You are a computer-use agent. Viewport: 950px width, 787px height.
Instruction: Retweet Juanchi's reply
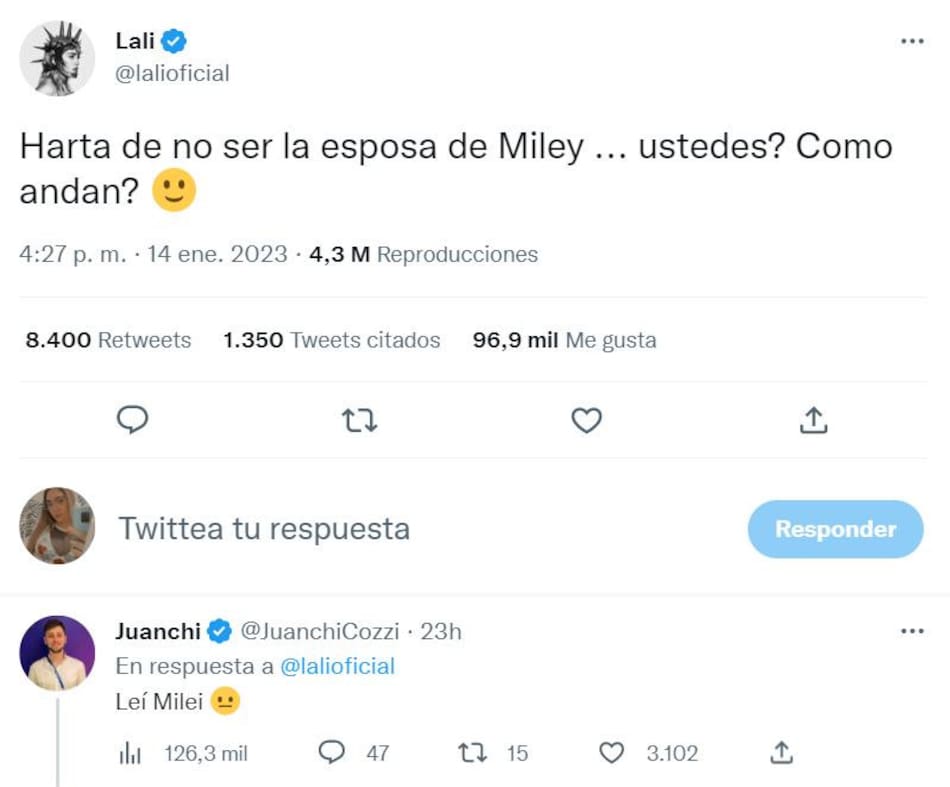470,752
